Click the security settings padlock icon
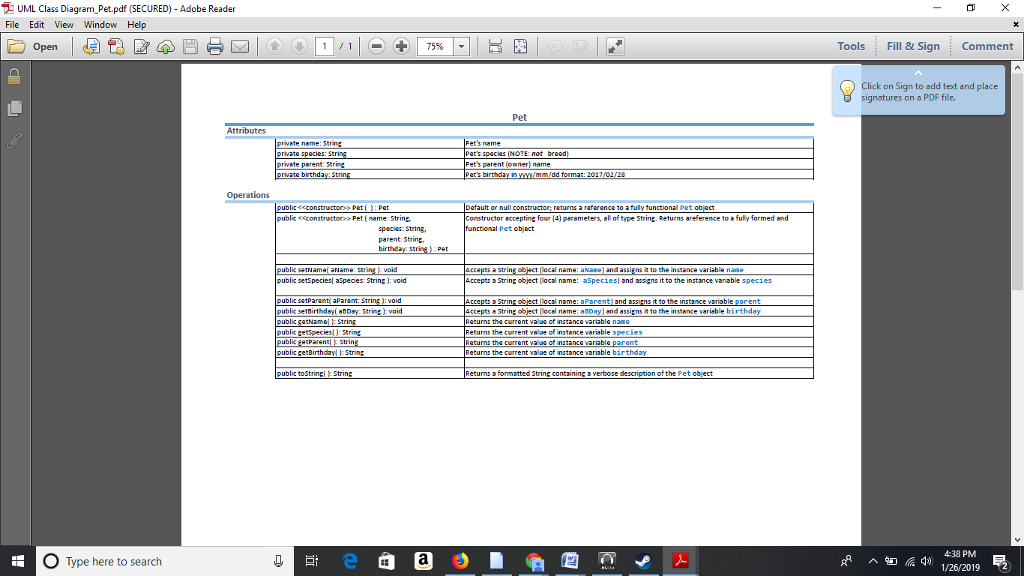The height and width of the screenshot is (576, 1024). tap(14, 76)
